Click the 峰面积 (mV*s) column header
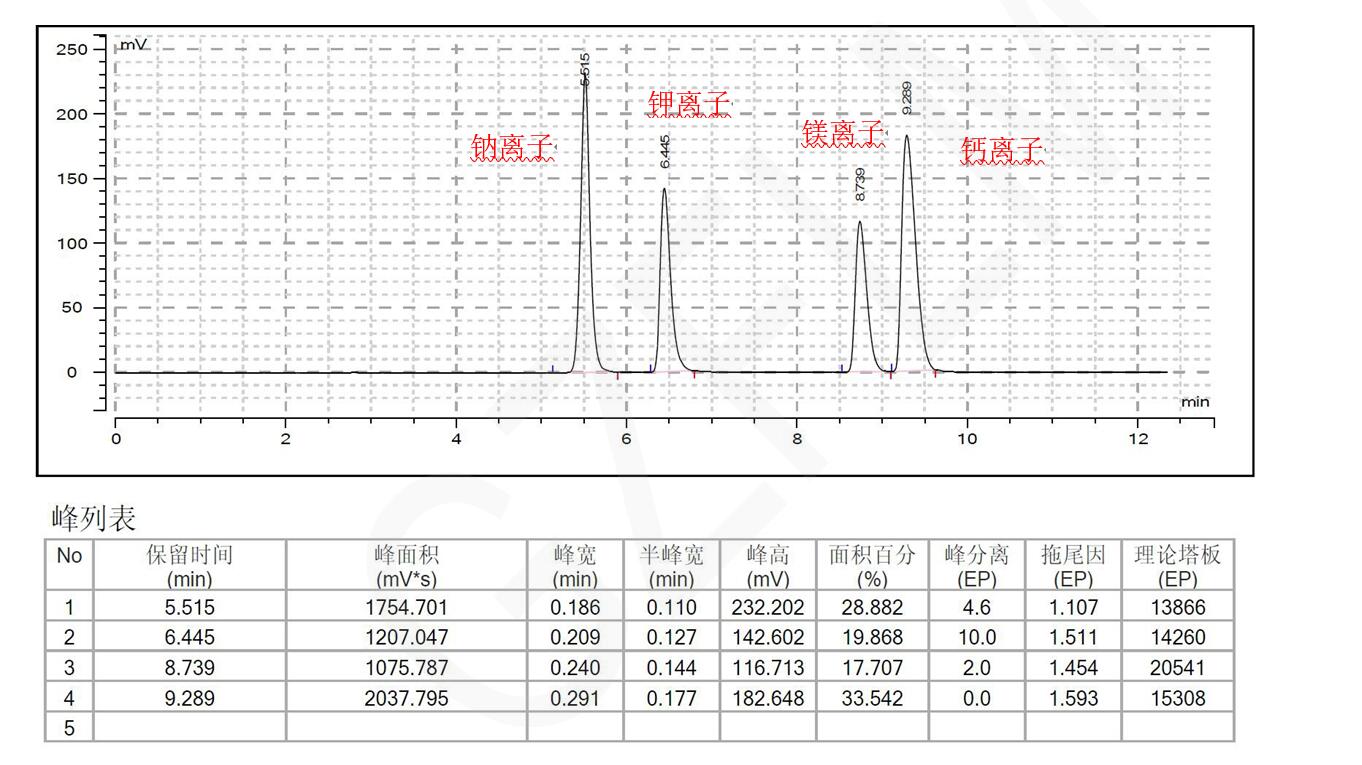The image size is (1362, 765). pyautogui.click(x=406, y=566)
